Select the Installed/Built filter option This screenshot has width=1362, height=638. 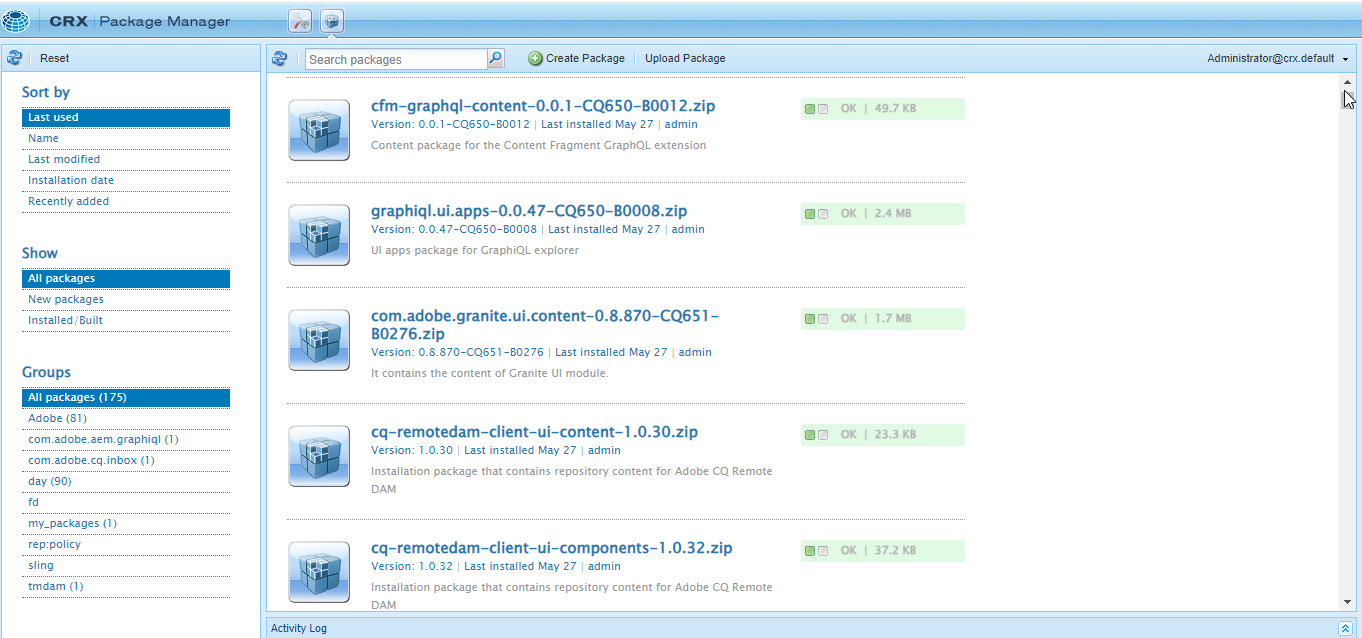click(x=63, y=319)
